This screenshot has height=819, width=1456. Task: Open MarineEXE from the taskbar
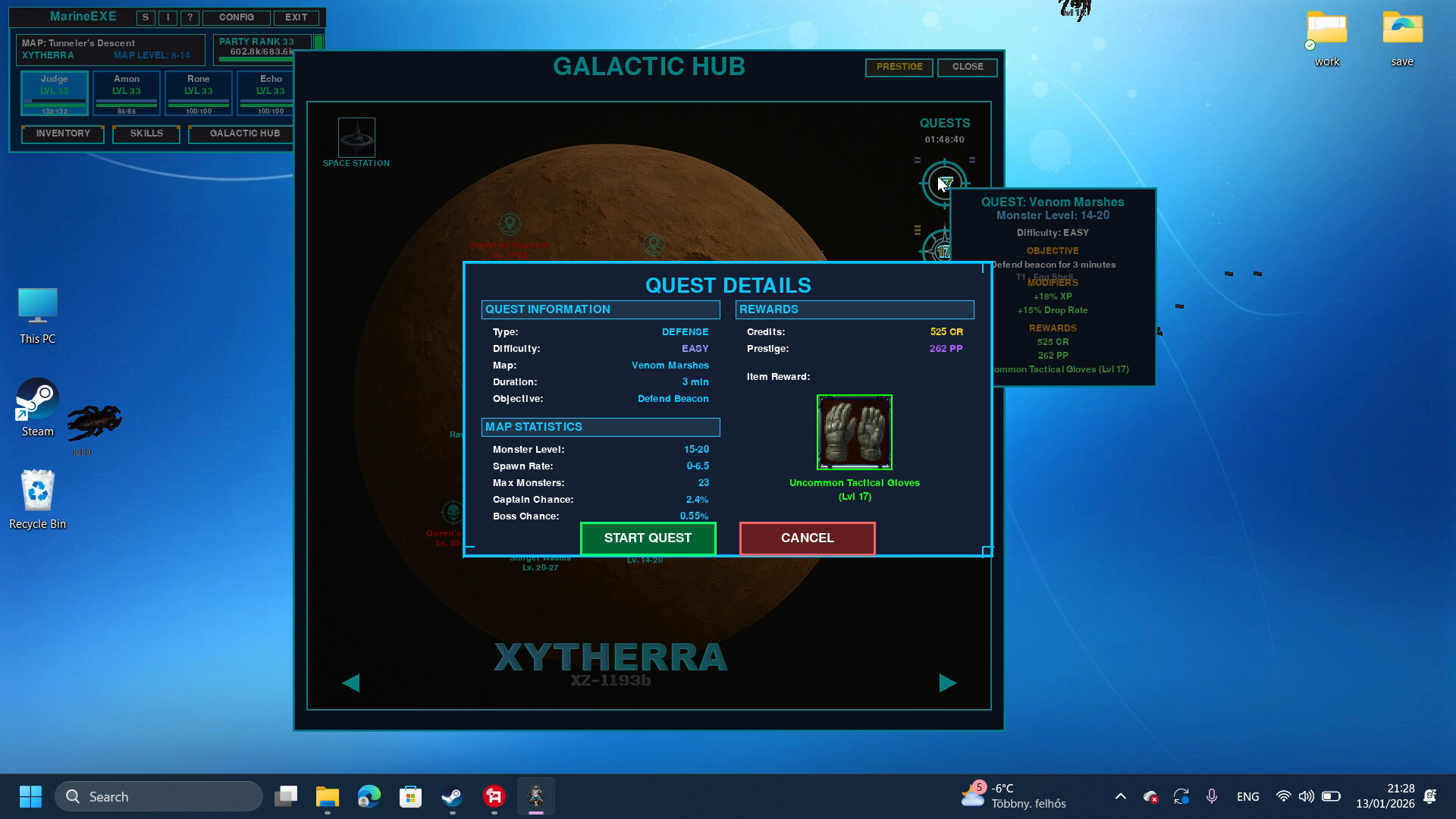[536, 796]
